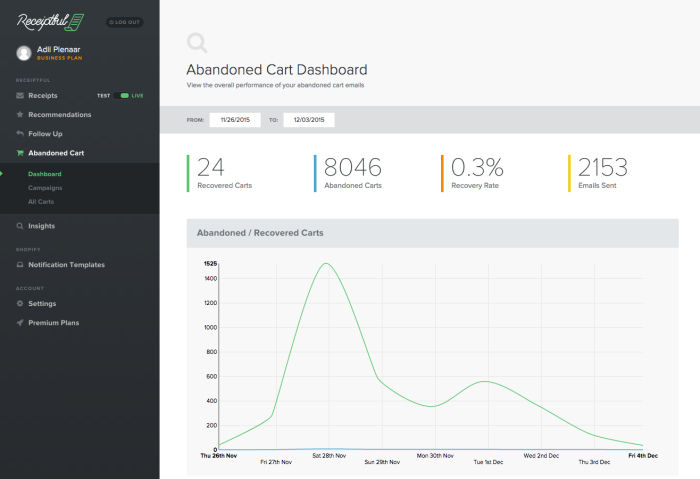The height and width of the screenshot is (479, 700).
Task: Click the Receiptful logo
Action: 49,20
